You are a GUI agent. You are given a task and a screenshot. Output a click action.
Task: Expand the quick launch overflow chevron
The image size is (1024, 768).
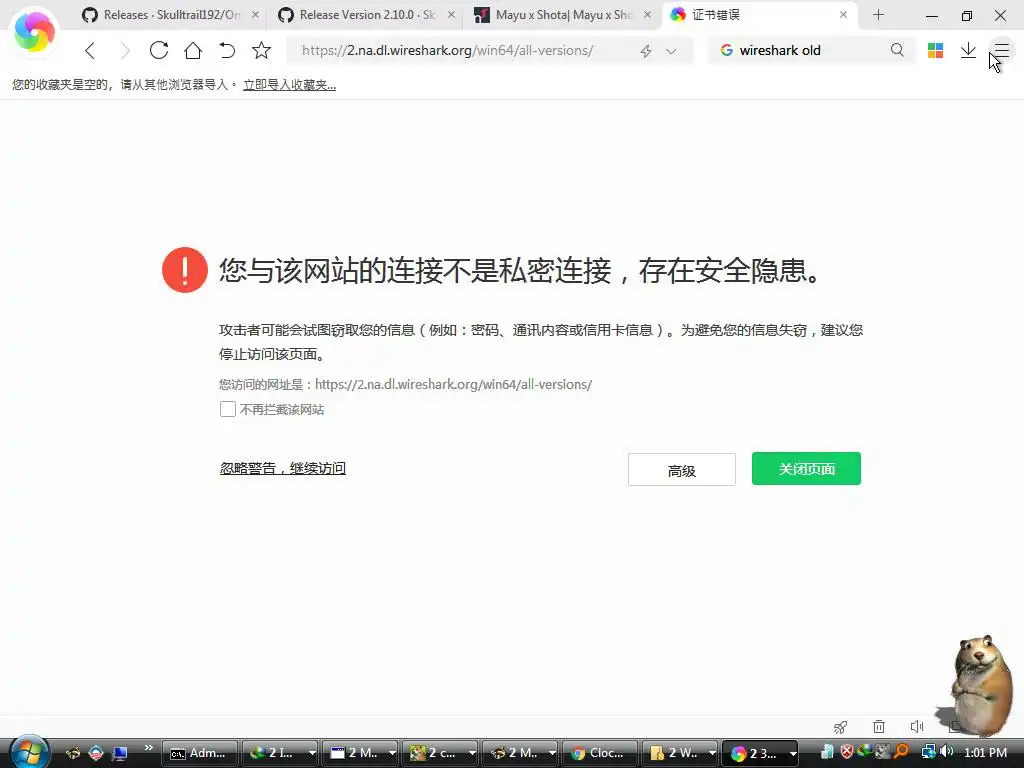(x=148, y=748)
